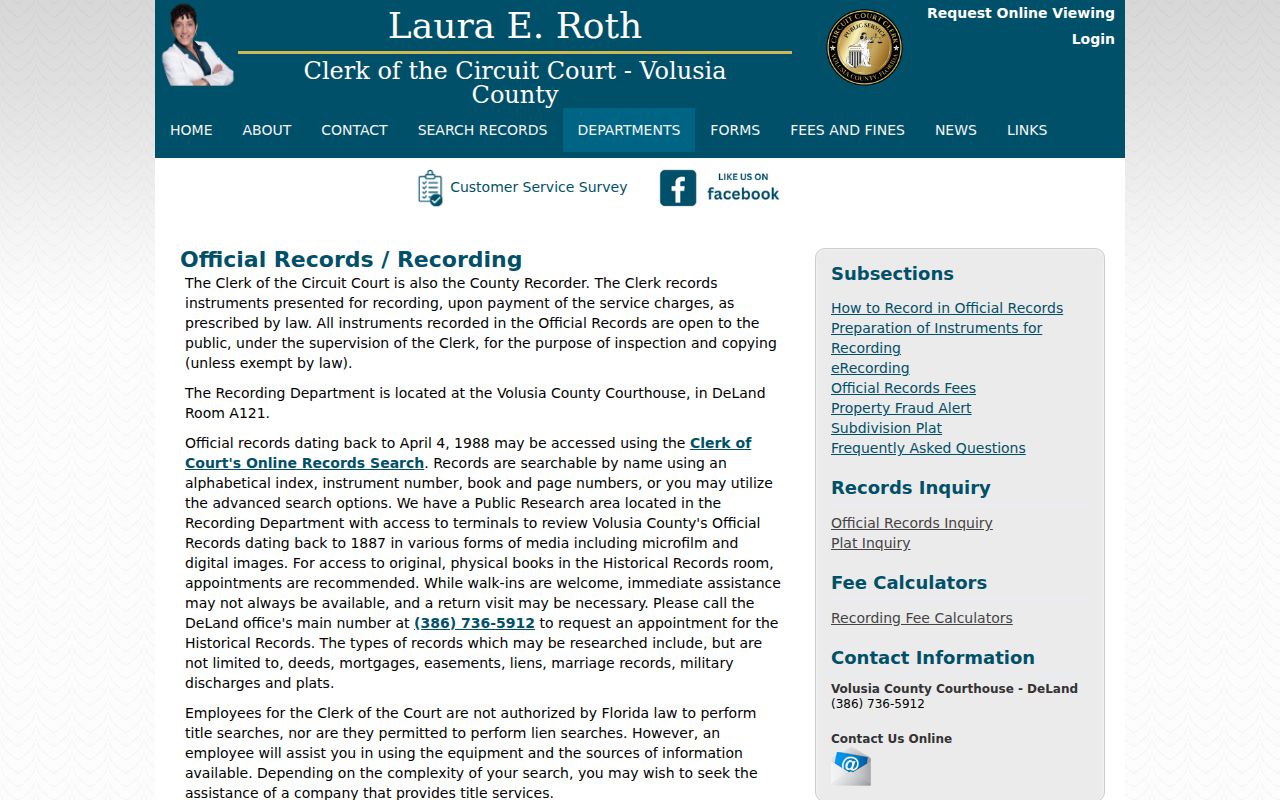Image resolution: width=1280 pixels, height=800 pixels.
Task: Click the Subsections heading in the sidebar
Action: click(892, 274)
